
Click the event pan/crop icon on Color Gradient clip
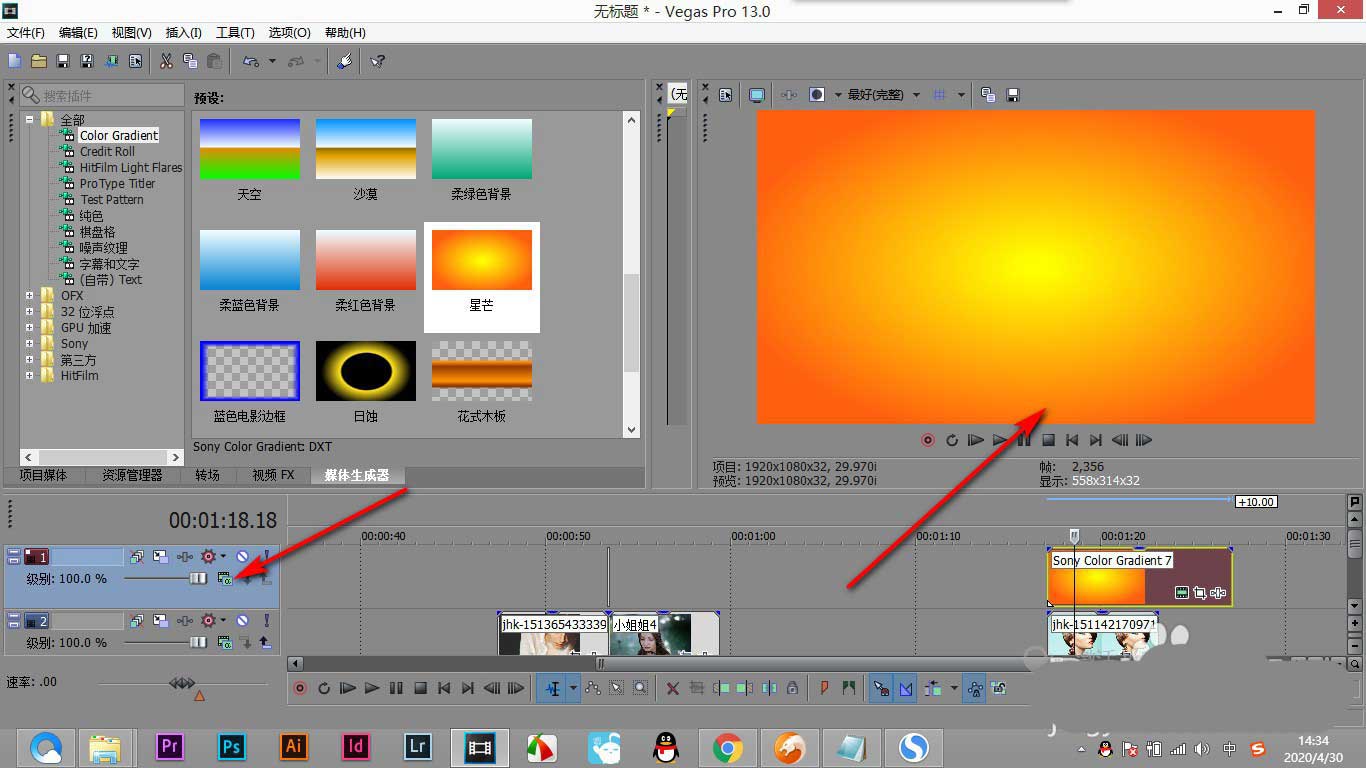click(1200, 593)
